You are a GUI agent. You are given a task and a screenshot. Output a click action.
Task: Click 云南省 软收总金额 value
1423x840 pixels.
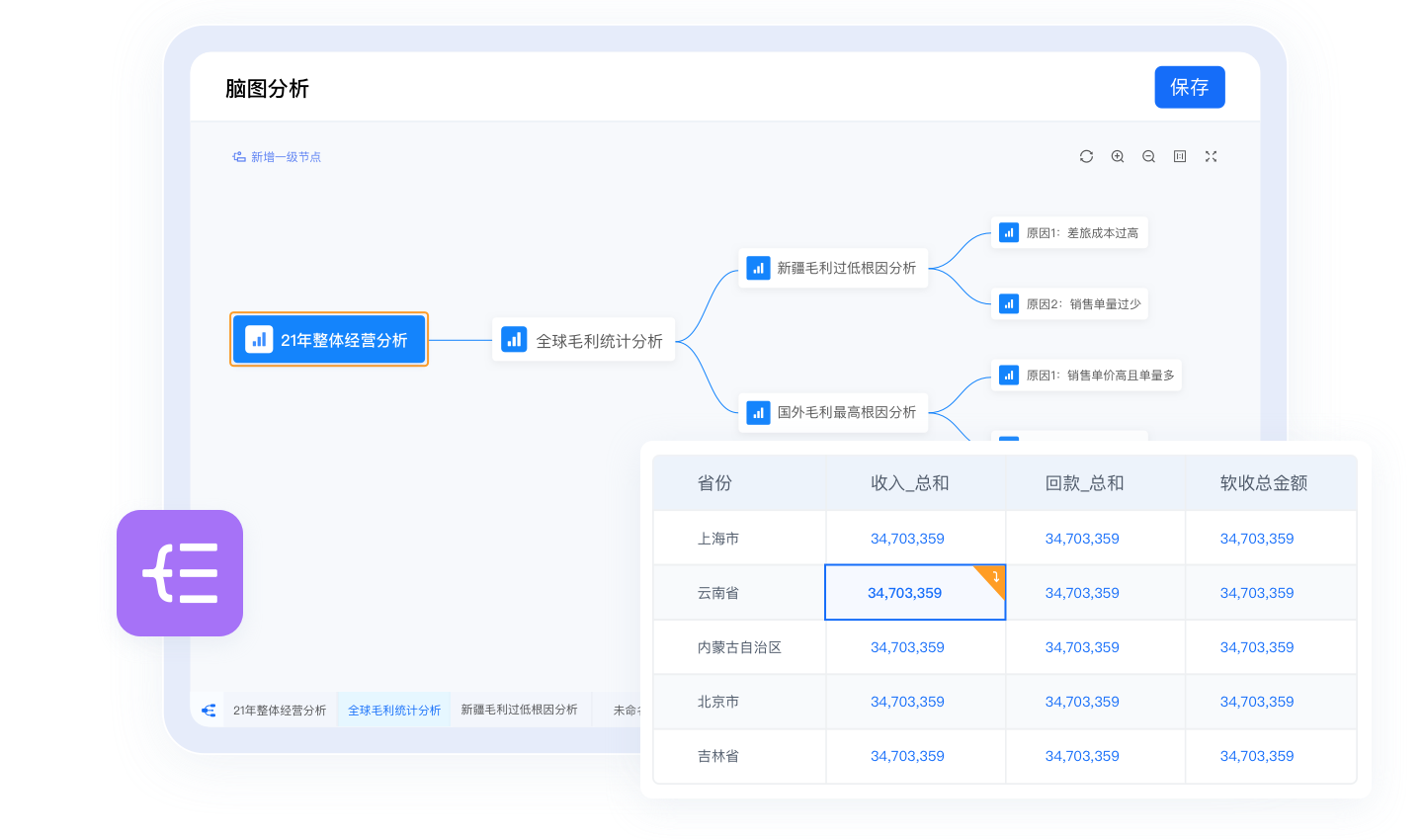tap(1257, 592)
